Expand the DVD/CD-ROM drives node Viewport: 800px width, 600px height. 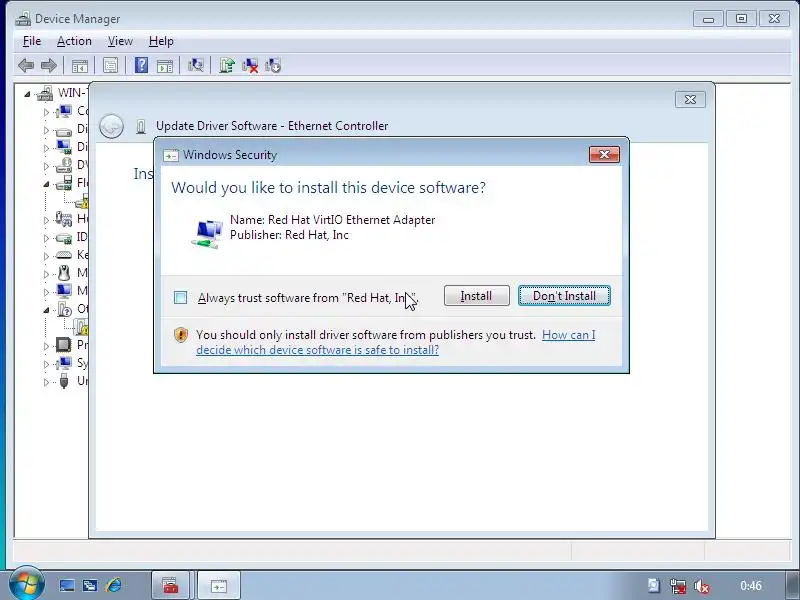click(46, 166)
